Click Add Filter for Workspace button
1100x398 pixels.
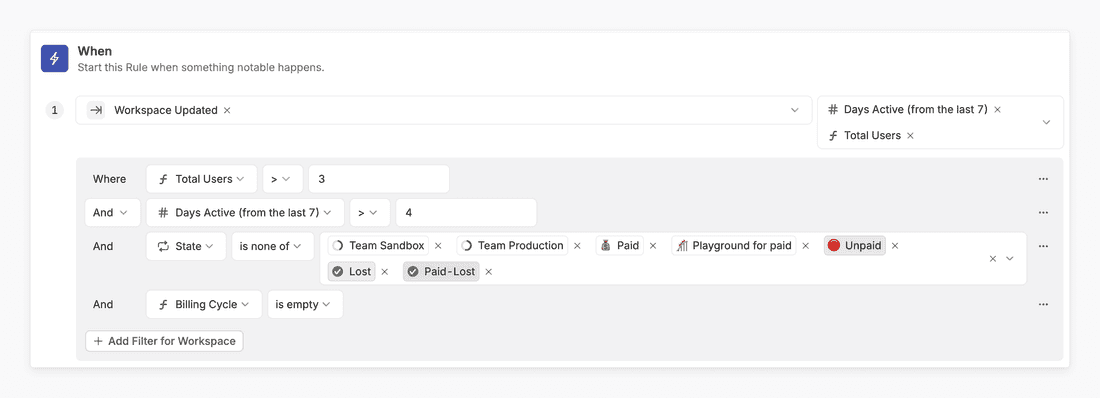(164, 341)
